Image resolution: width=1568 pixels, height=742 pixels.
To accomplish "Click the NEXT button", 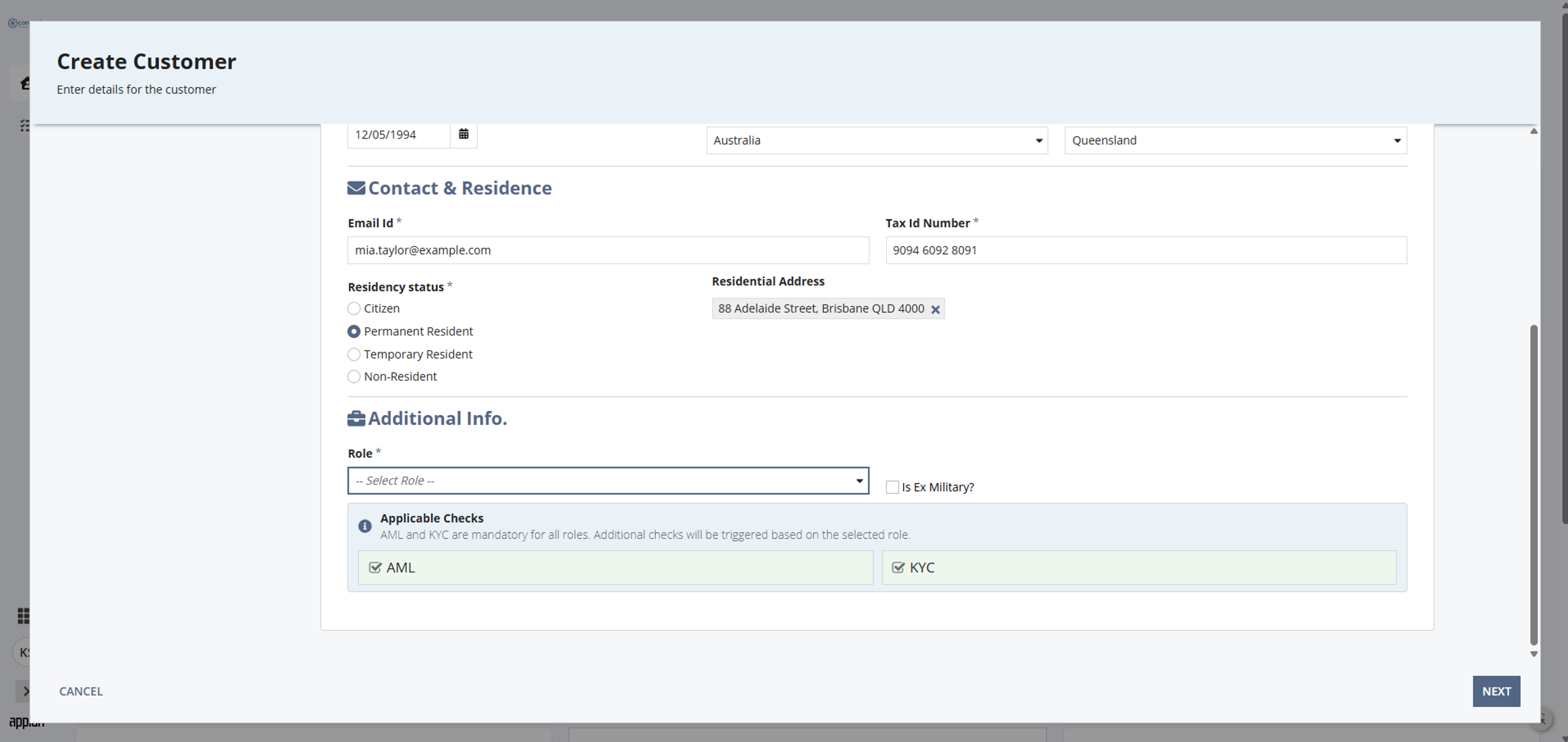I will 1496,691.
